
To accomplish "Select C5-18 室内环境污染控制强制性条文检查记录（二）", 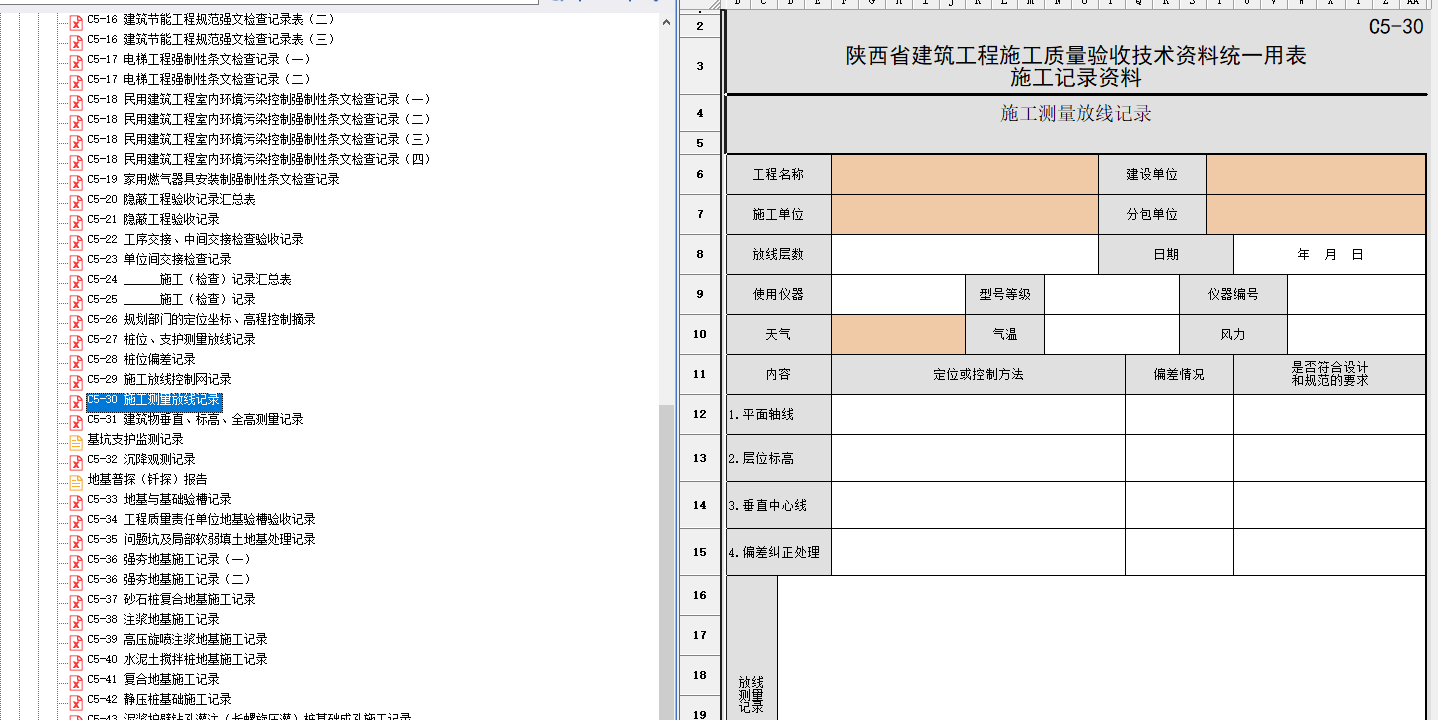I will (259, 119).
